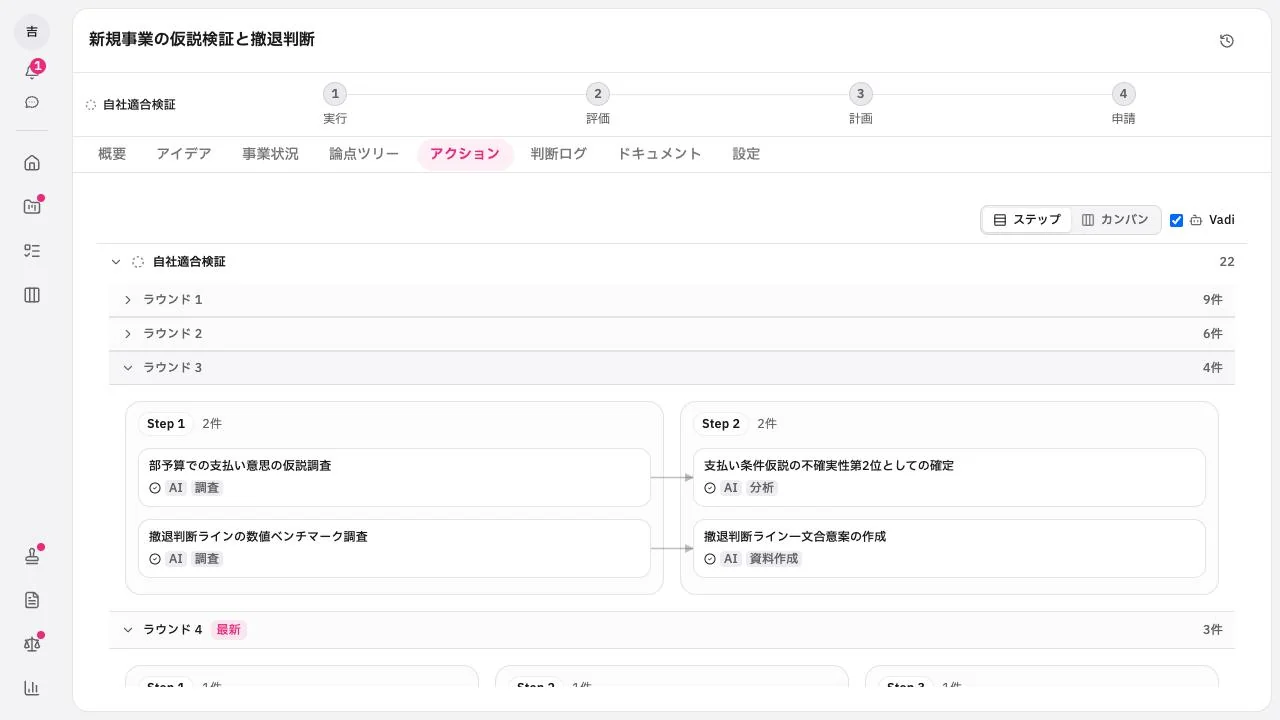Click the 資料作成 tag
The height and width of the screenshot is (720, 1280).
pos(774,559)
